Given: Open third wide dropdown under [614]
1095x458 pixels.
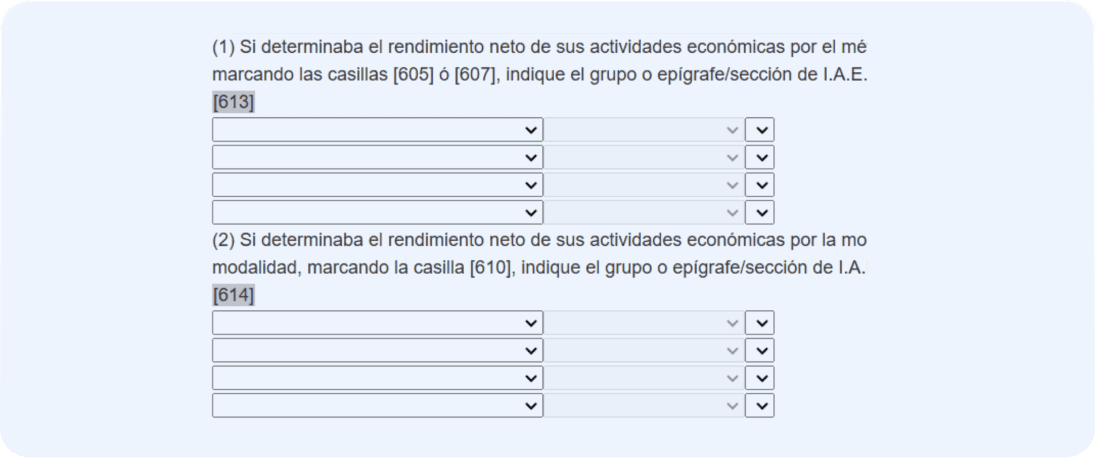Looking at the screenshot, I should click(x=377, y=378).
